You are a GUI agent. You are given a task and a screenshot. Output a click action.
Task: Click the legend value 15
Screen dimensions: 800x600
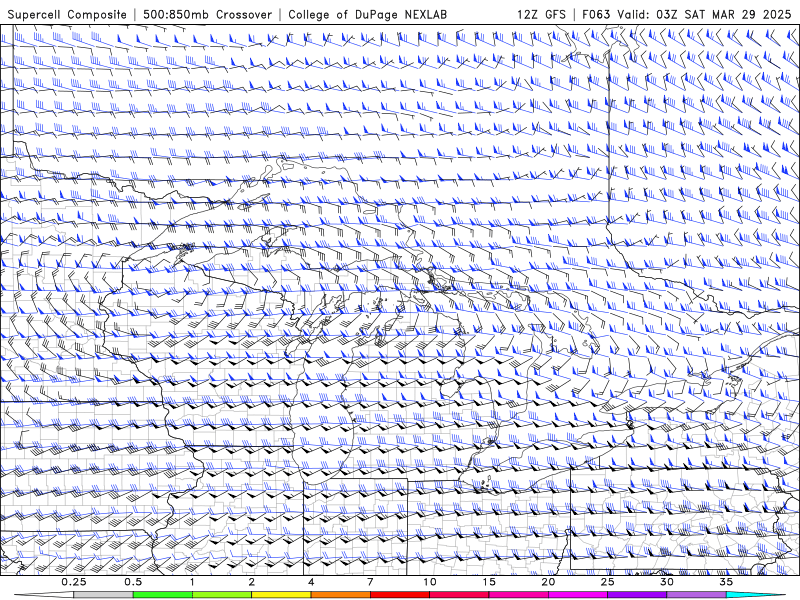[x=489, y=582]
